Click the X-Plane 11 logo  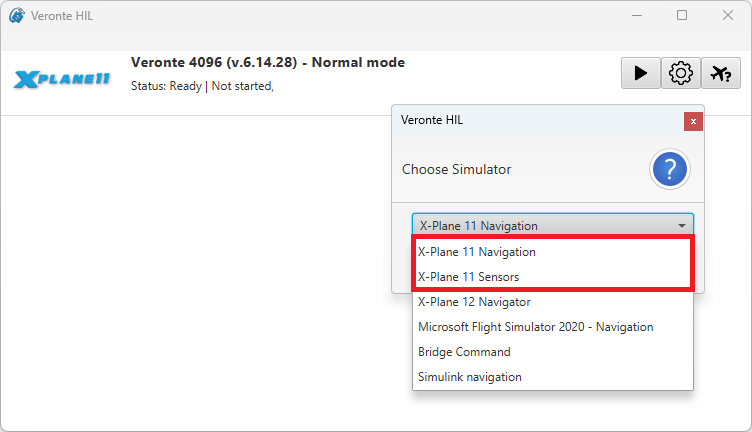click(x=62, y=79)
